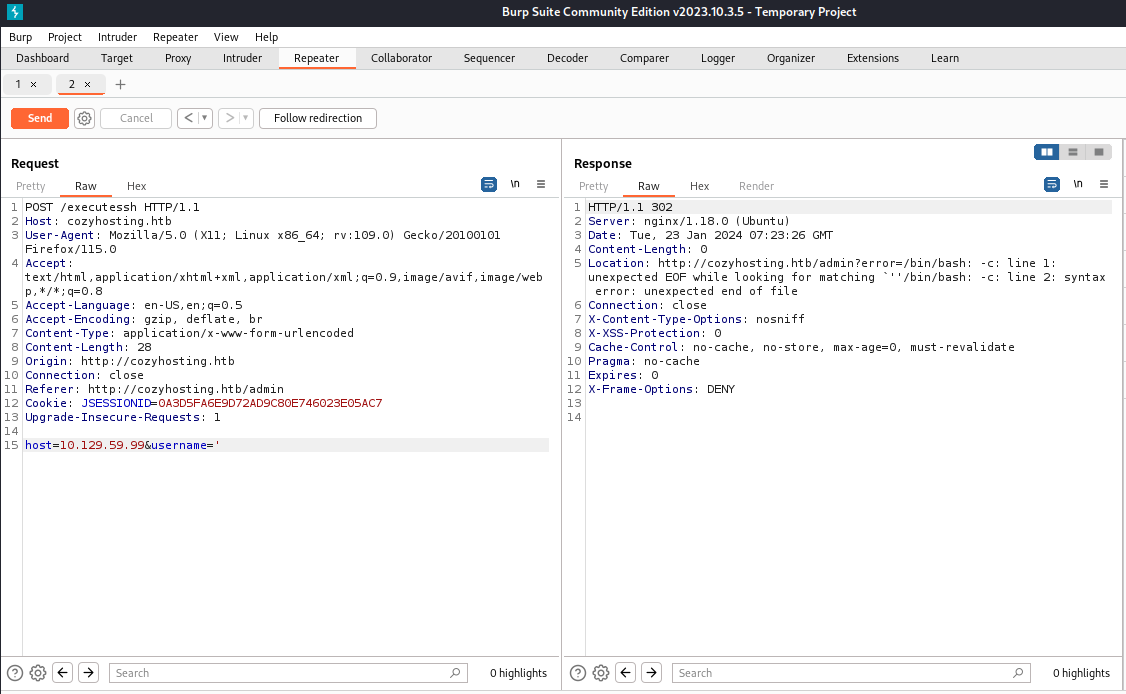
Task: Open Request search settings gear
Action: (38, 673)
